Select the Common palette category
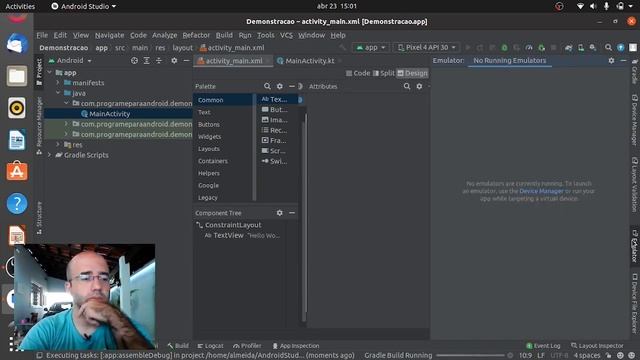Viewport: 640px width, 360px height. (222, 100)
